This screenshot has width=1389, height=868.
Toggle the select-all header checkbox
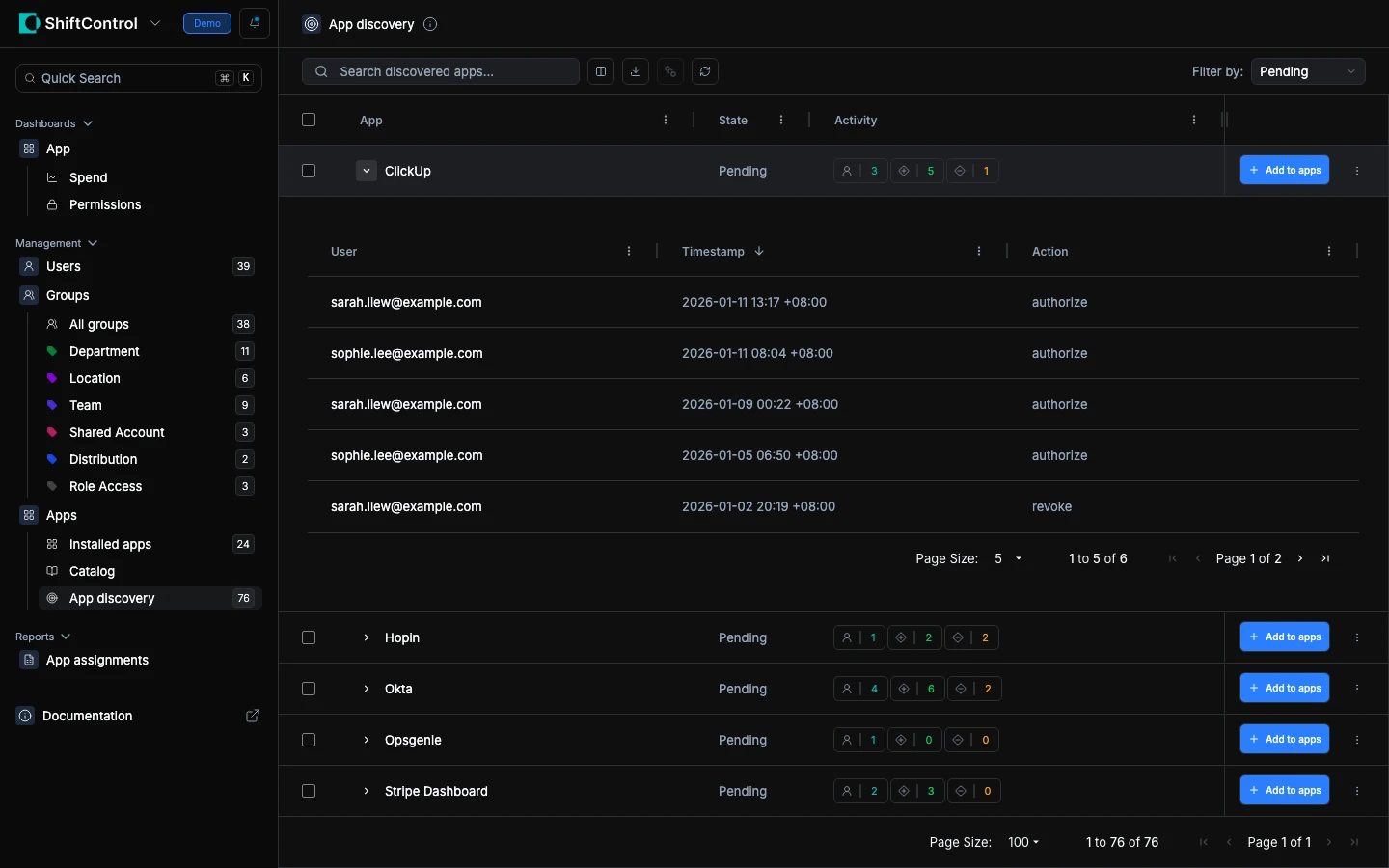309,120
